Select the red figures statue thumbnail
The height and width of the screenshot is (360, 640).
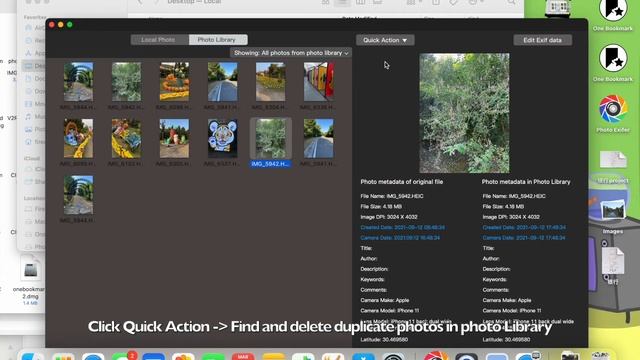(174, 138)
